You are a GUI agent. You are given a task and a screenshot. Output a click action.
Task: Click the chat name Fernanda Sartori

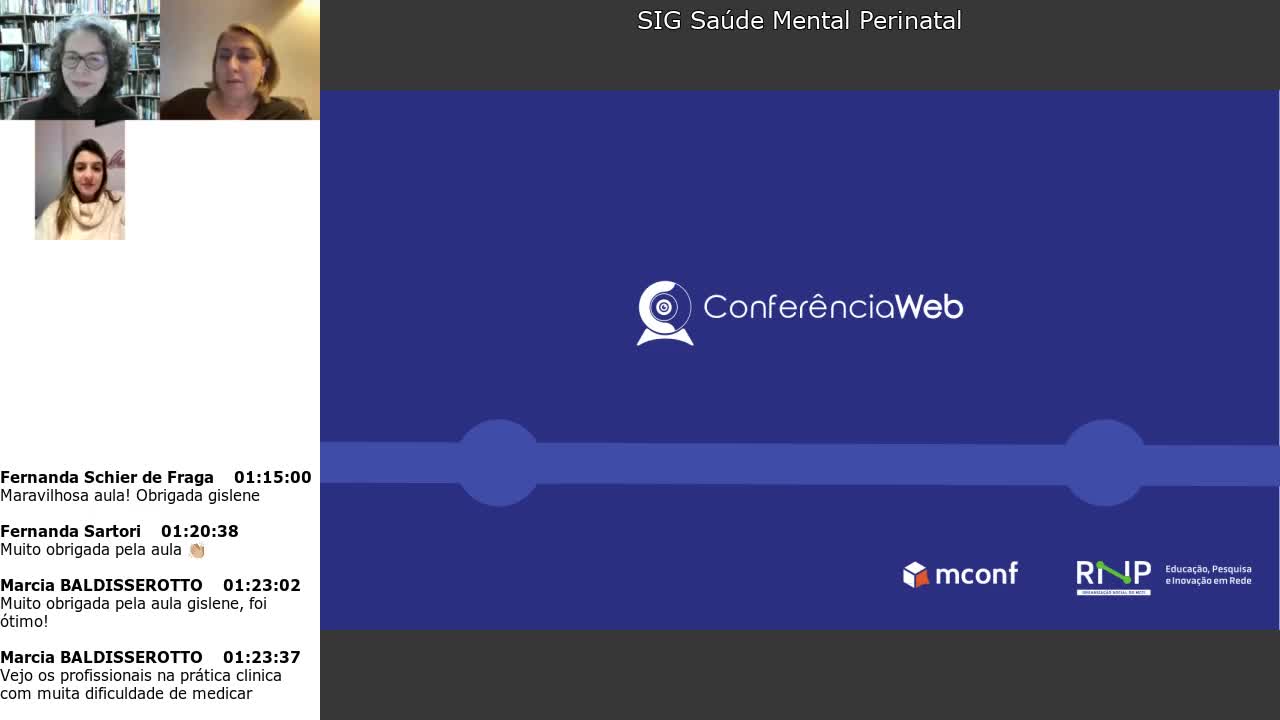[x=70, y=531]
